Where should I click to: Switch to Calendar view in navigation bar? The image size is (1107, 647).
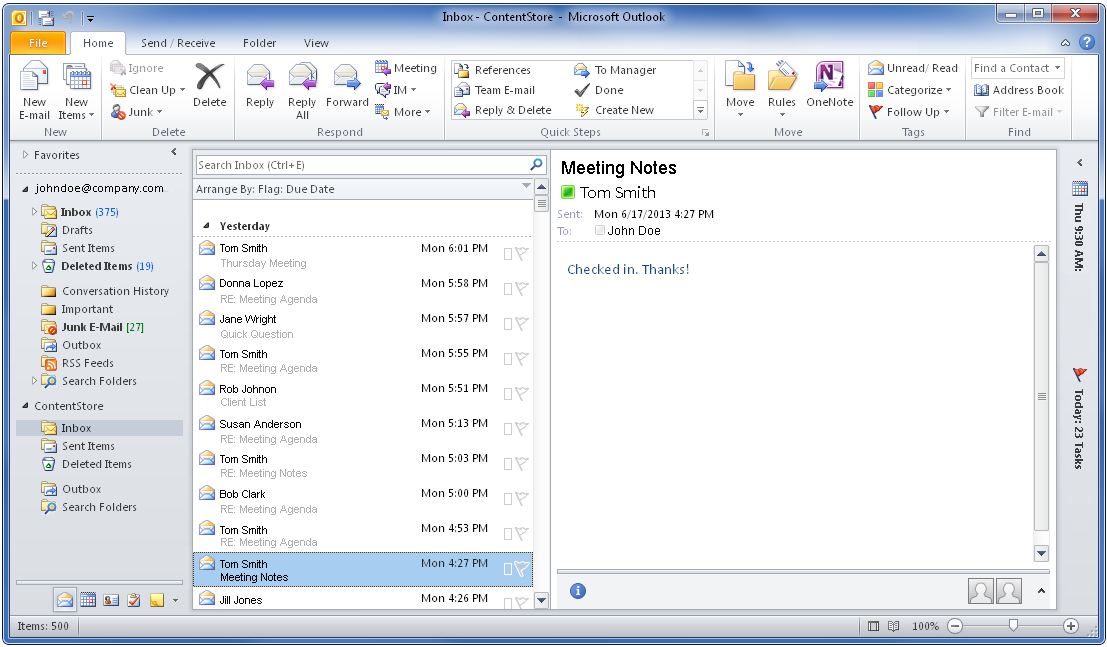click(x=88, y=600)
